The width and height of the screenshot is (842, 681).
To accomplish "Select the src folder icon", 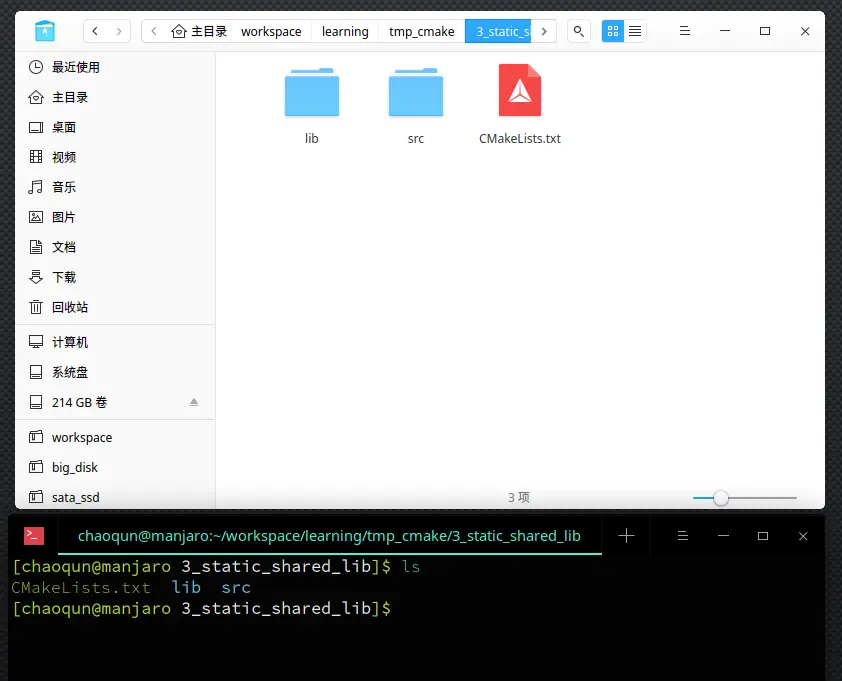I will pyautogui.click(x=416, y=92).
